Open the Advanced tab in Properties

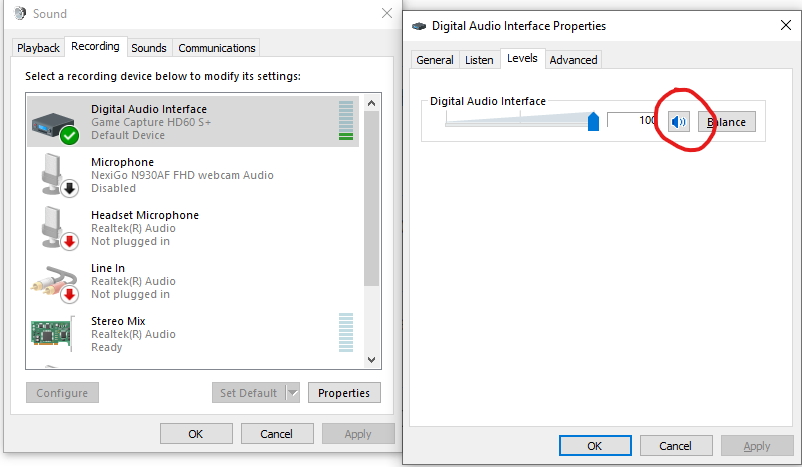573,60
